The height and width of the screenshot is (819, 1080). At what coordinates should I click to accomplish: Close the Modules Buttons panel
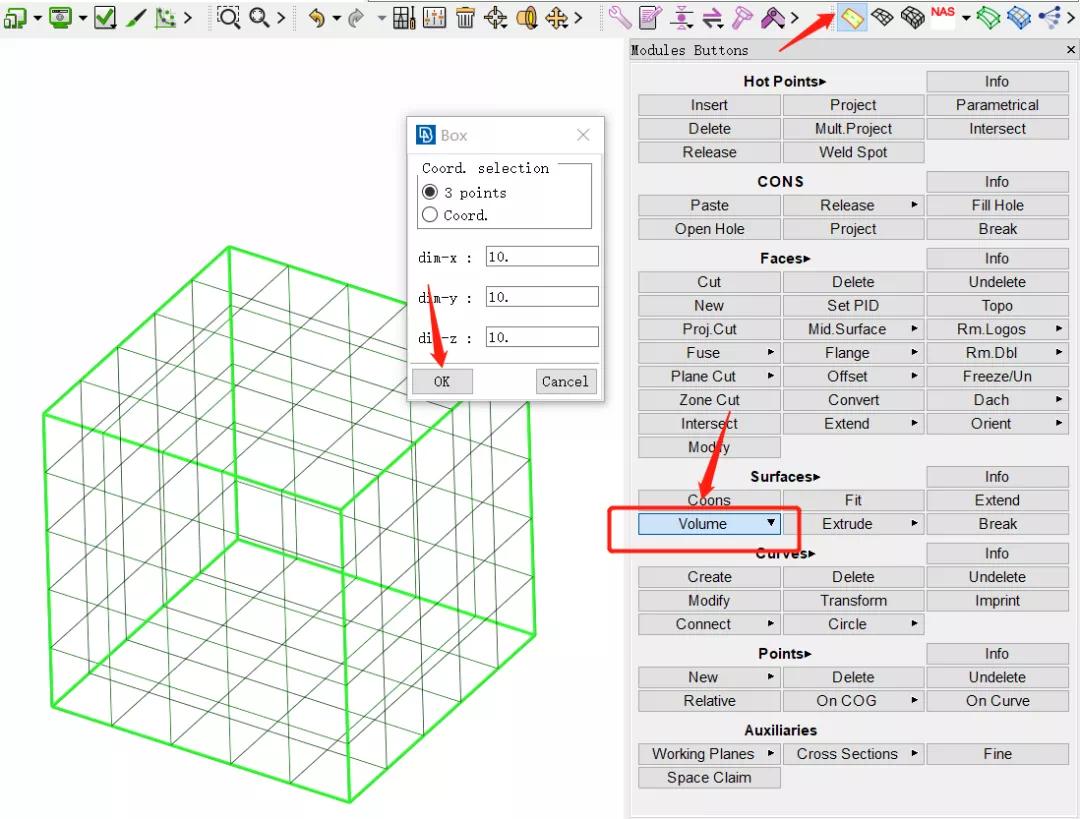(1070, 50)
